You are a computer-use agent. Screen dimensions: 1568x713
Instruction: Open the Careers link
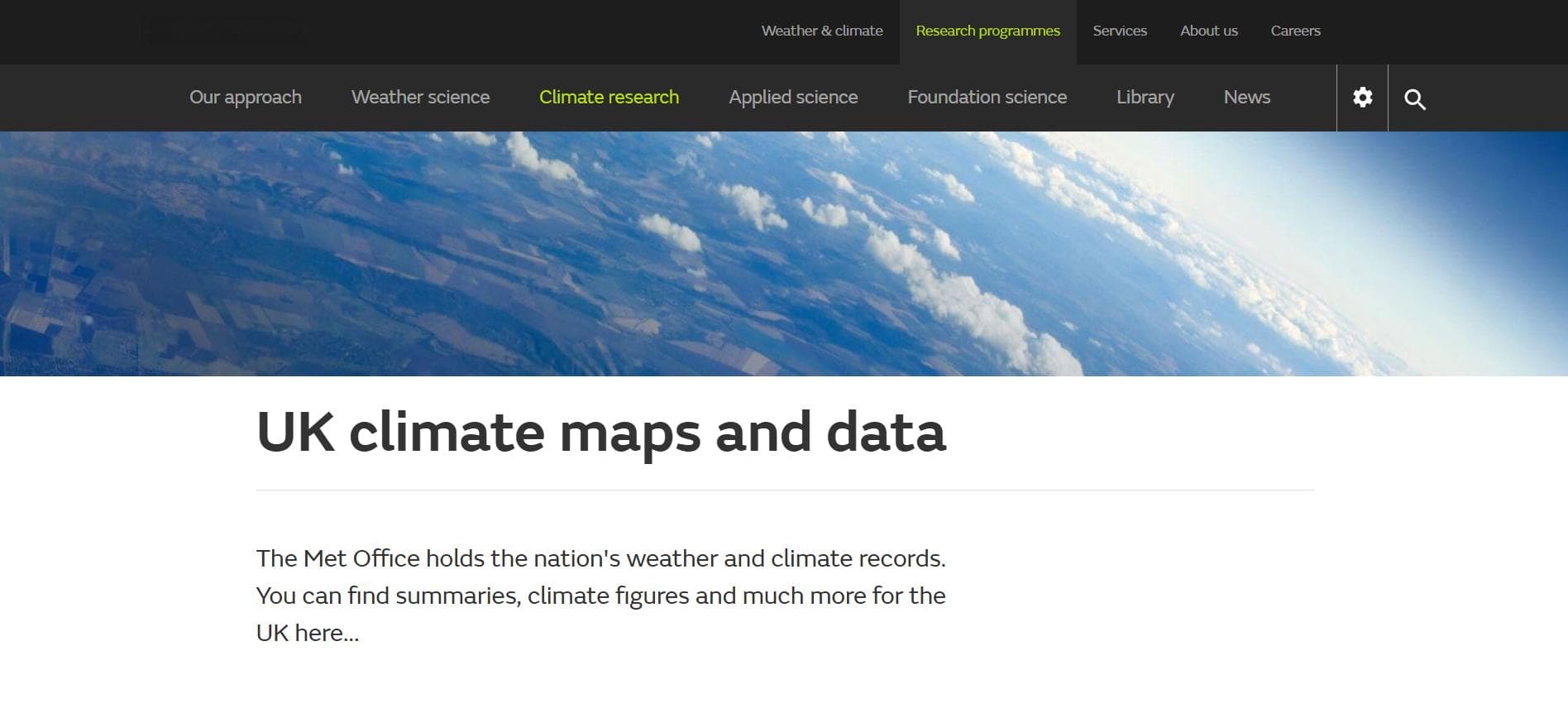click(x=1295, y=31)
